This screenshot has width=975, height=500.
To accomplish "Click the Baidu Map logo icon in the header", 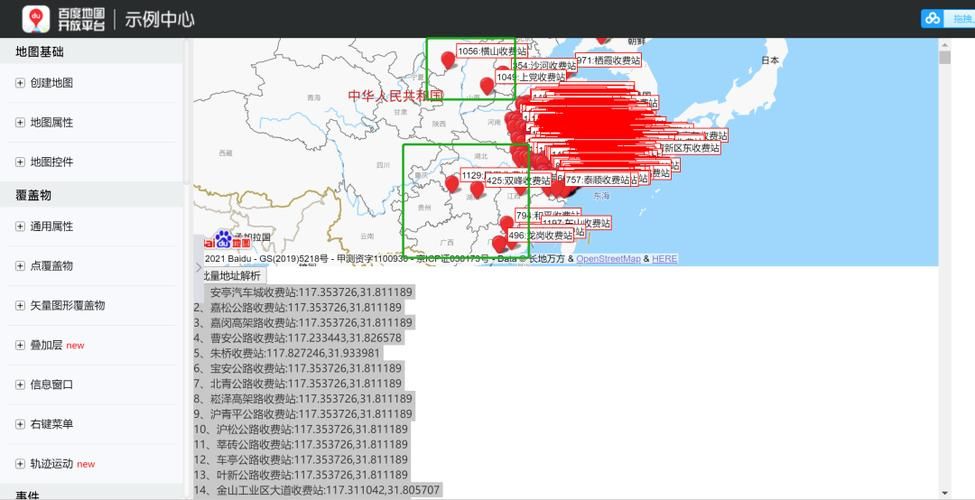I will click(x=35, y=19).
